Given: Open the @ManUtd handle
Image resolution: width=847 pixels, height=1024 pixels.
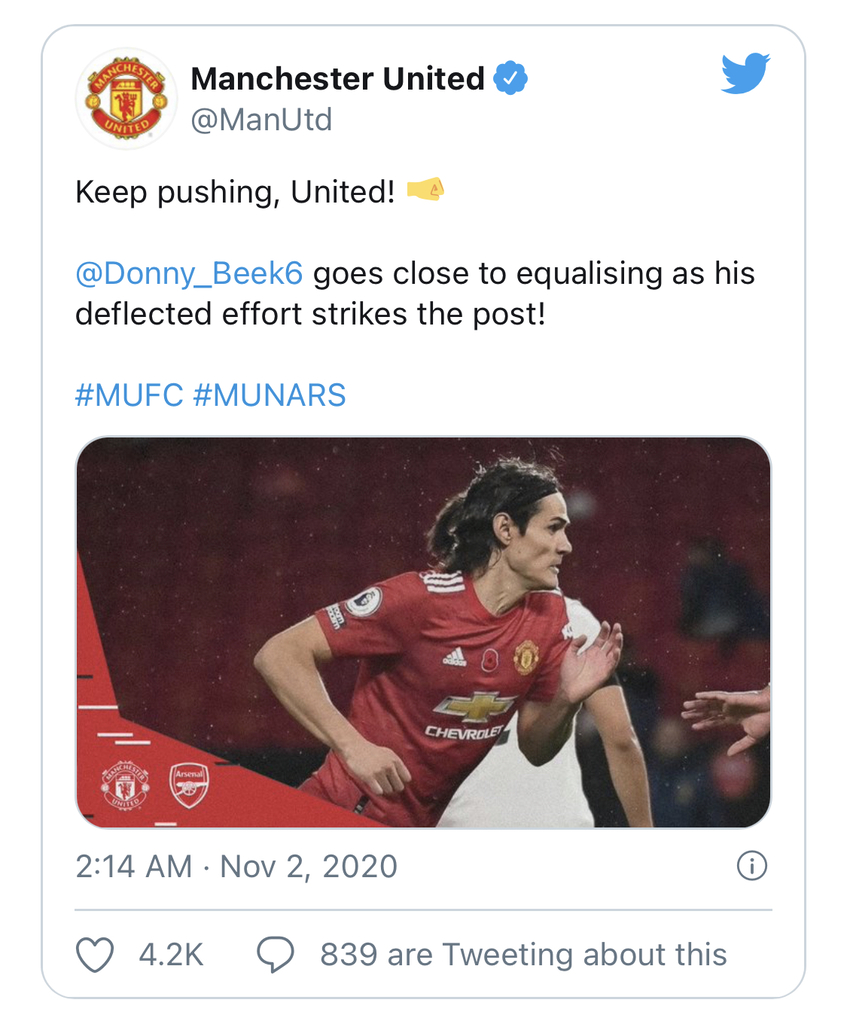Looking at the screenshot, I should click(x=261, y=120).
